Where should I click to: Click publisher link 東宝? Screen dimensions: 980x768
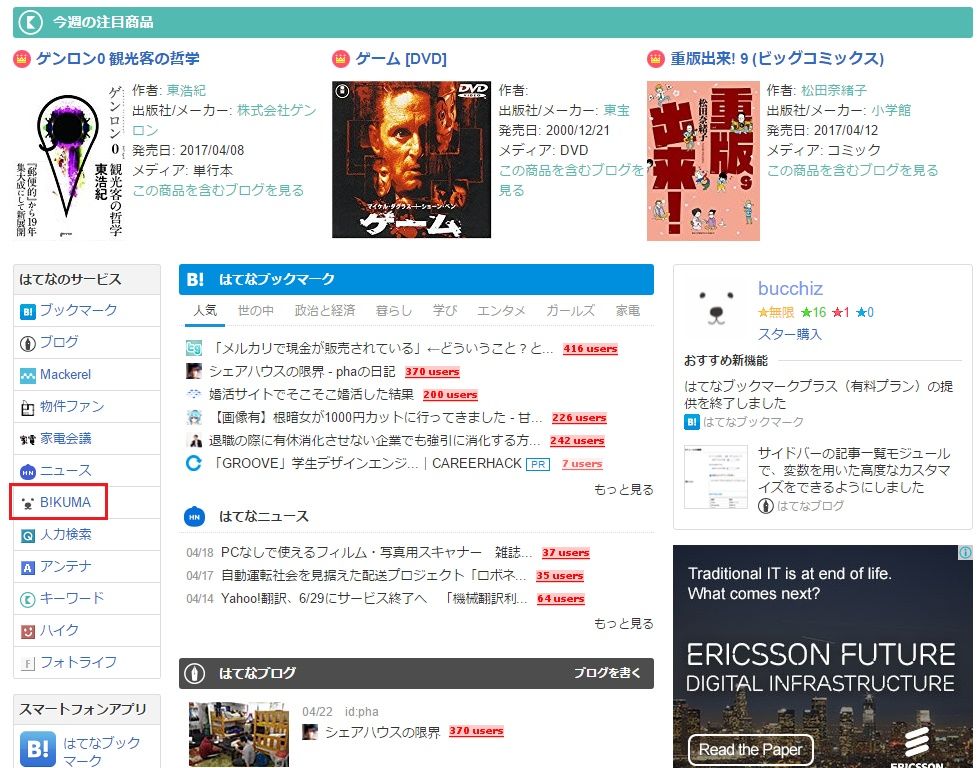[x=616, y=111]
